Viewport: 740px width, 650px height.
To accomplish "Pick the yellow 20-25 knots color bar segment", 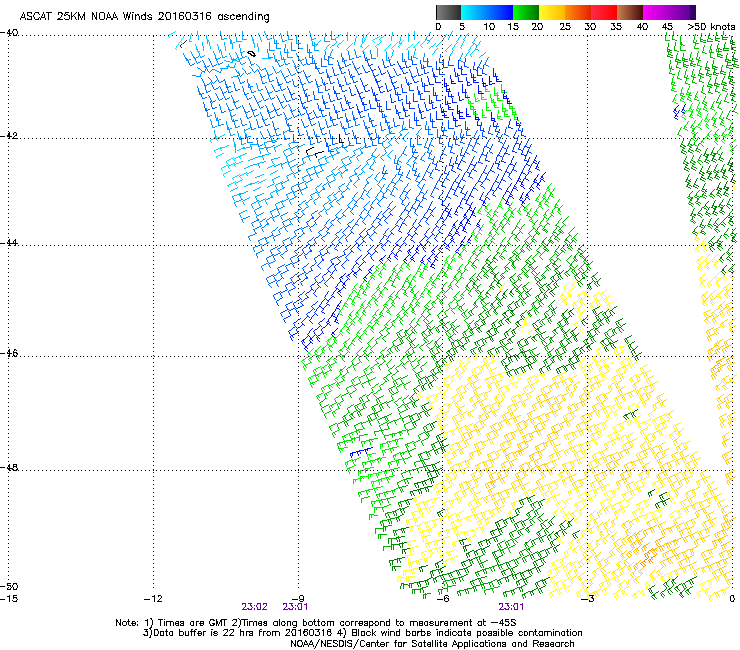I will click(x=552, y=12).
